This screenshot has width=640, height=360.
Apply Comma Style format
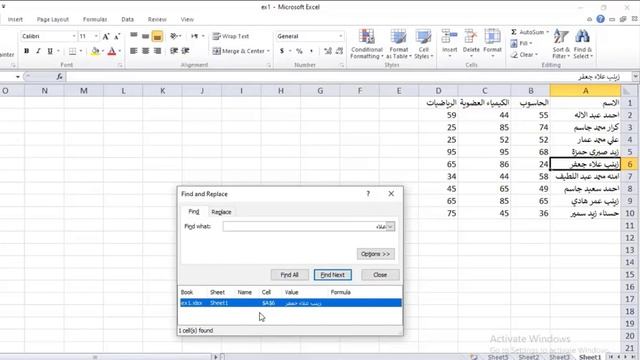(x=311, y=51)
